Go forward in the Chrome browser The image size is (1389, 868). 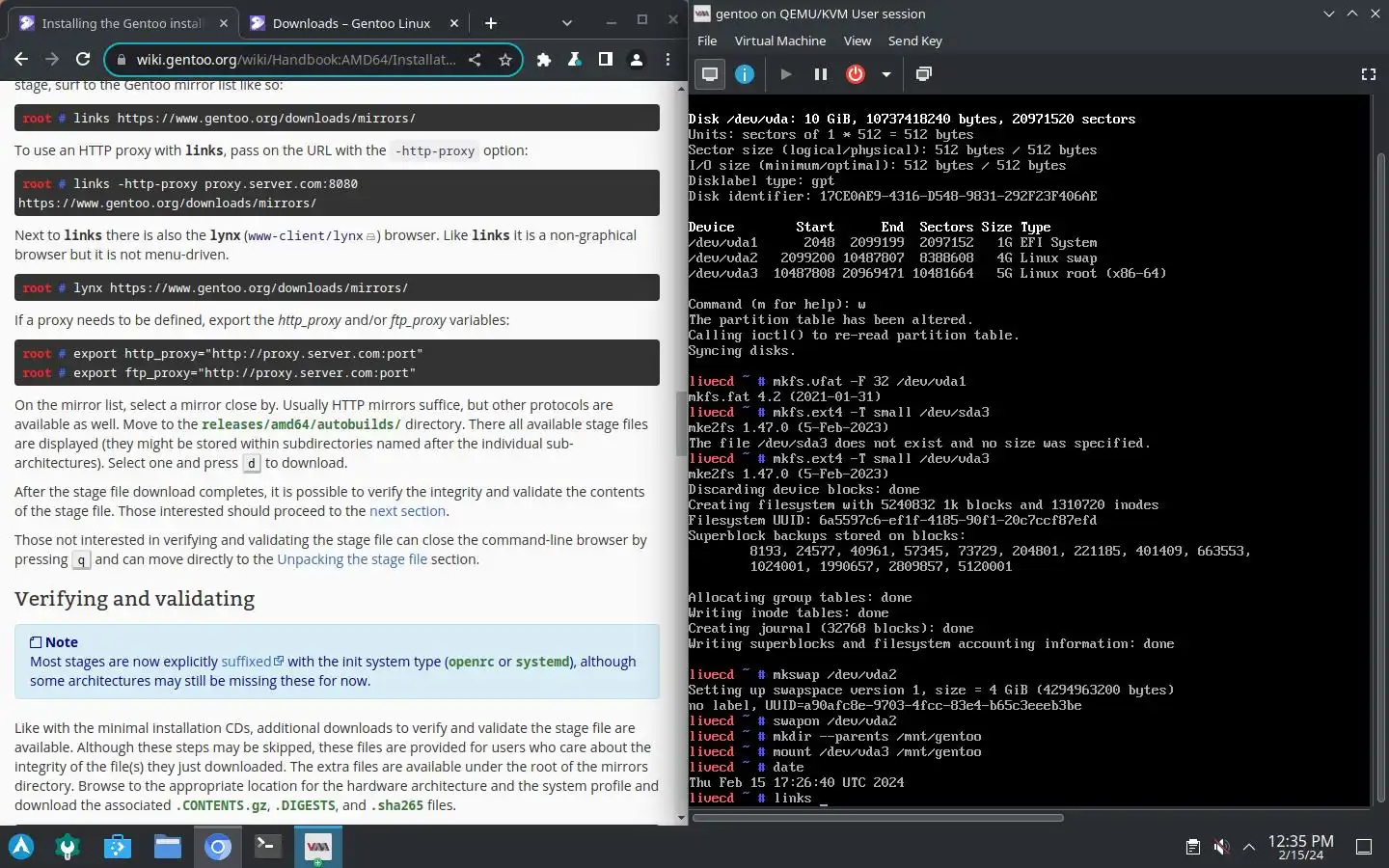point(52,60)
